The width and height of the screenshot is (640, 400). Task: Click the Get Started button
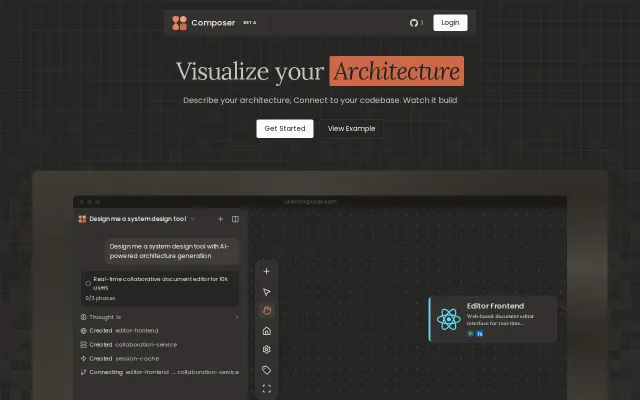coord(285,129)
